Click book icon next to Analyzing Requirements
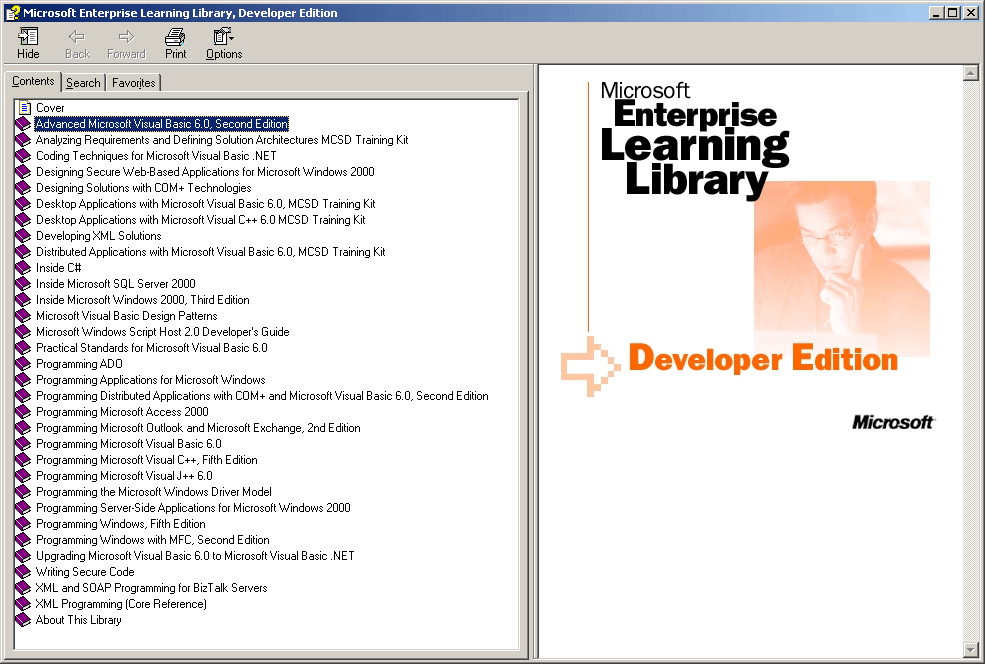The image size is (985, 664). pos(23,140)
